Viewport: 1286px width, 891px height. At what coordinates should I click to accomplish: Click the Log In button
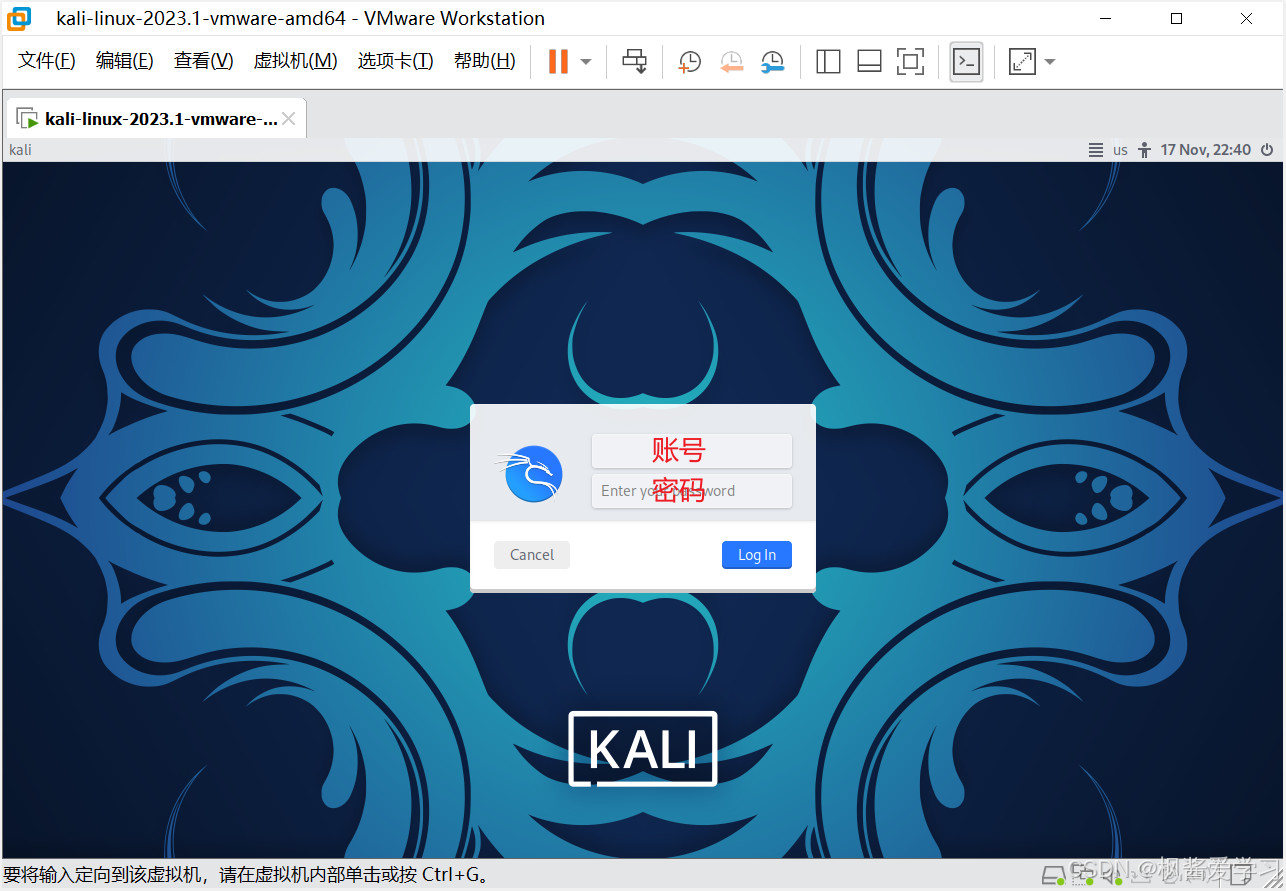tap(757, 555)
